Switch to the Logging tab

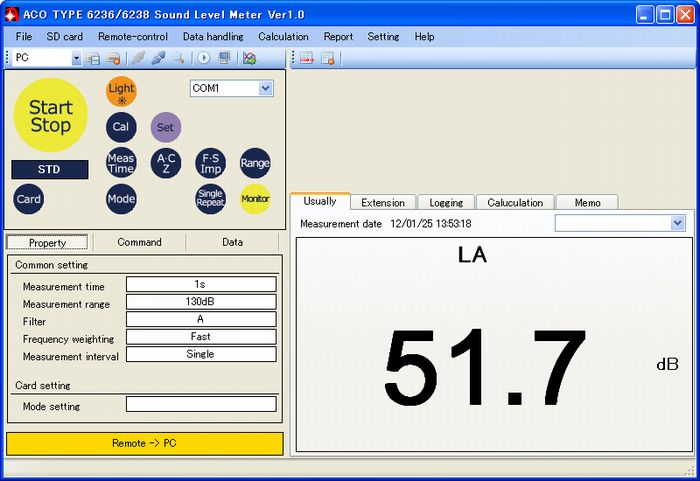pos(446,202)
